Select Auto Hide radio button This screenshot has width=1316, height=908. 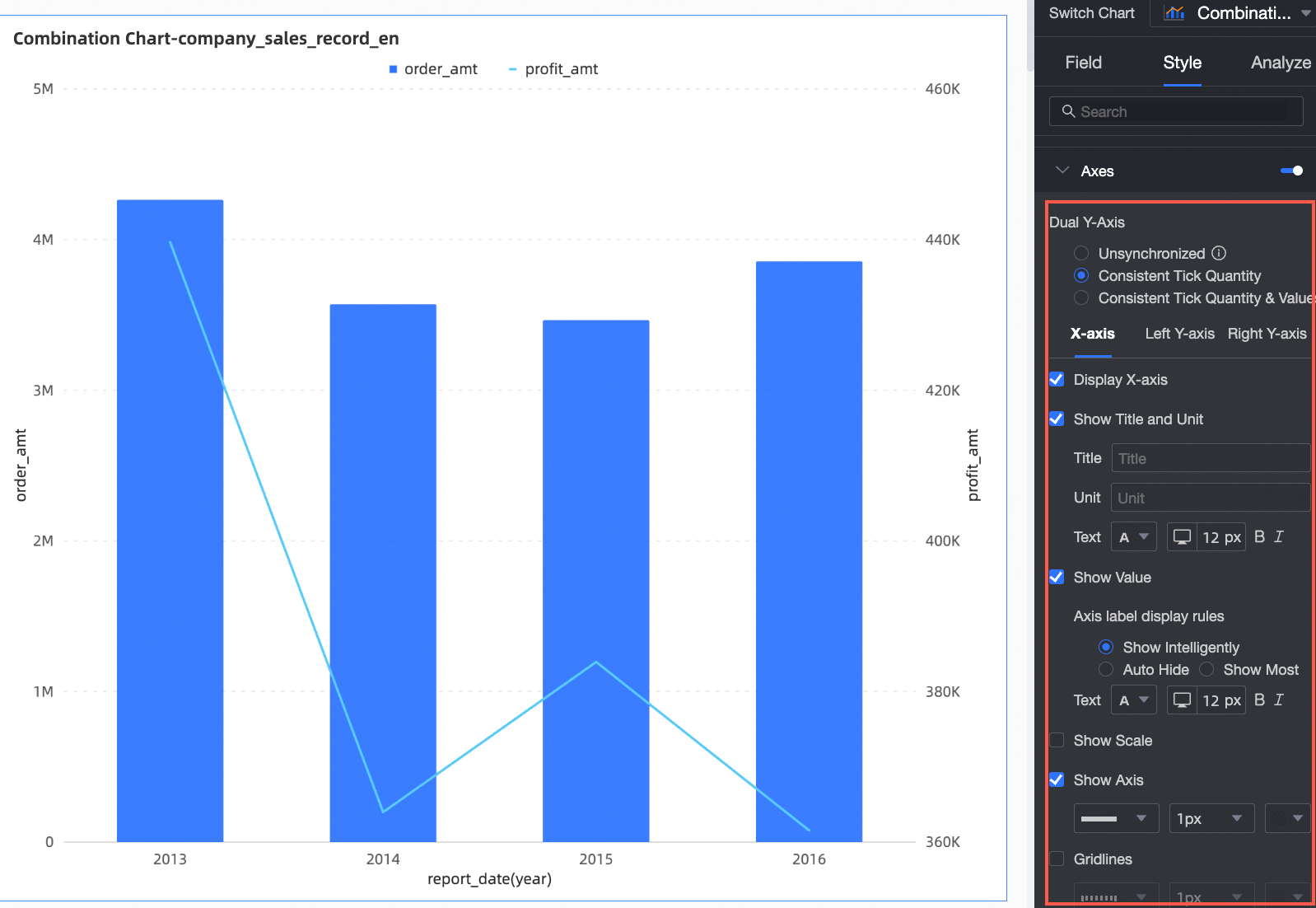tap(1106, 669)
